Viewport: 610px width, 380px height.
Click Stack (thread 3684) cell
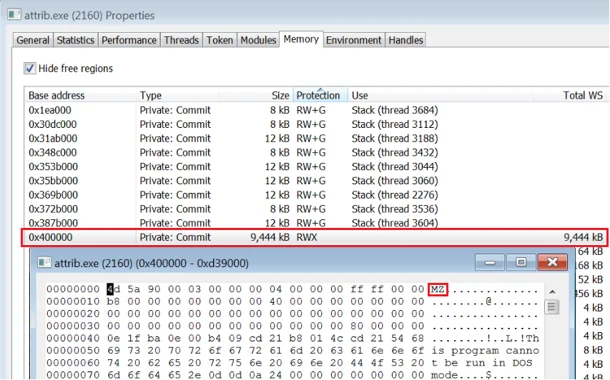click(x=395, y=110)
